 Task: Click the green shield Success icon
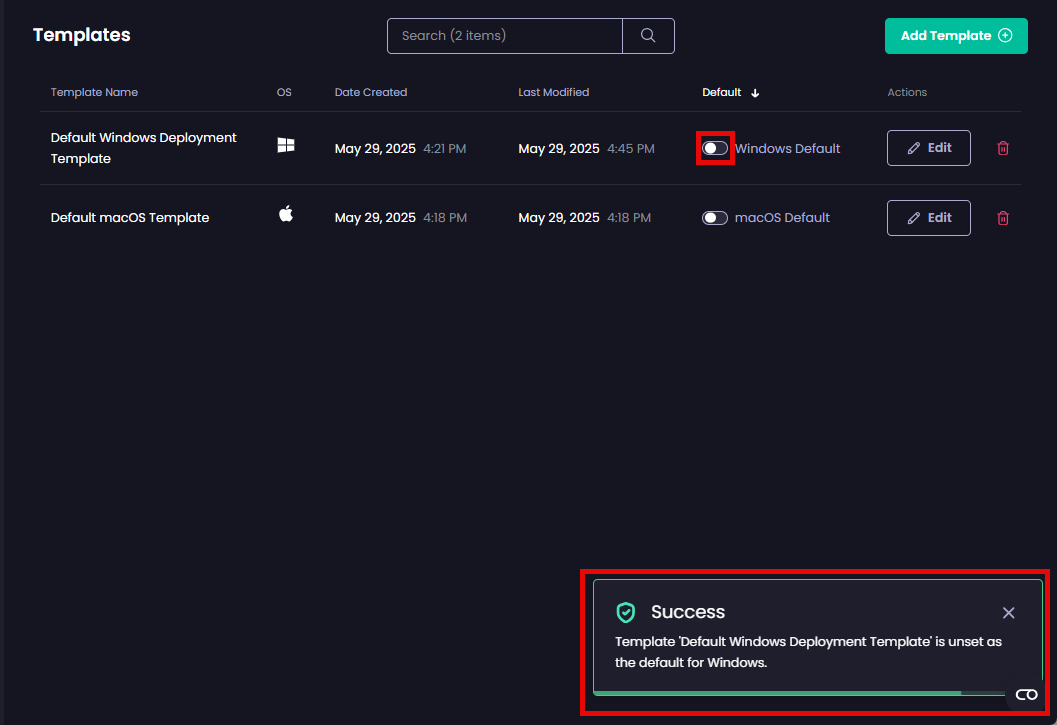coord(626,612)
